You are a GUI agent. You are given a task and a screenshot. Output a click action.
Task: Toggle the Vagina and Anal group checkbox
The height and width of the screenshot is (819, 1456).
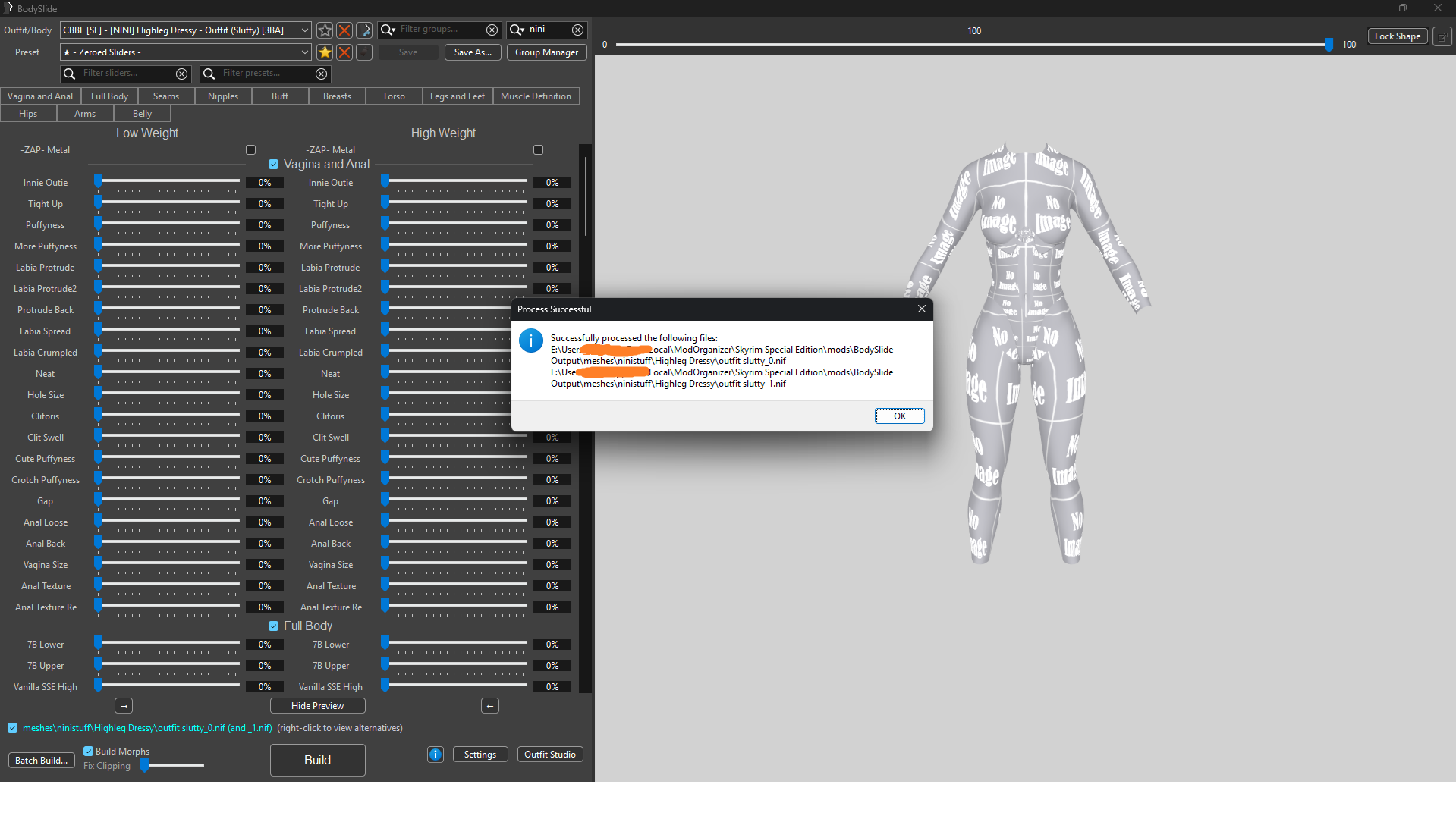274,165
